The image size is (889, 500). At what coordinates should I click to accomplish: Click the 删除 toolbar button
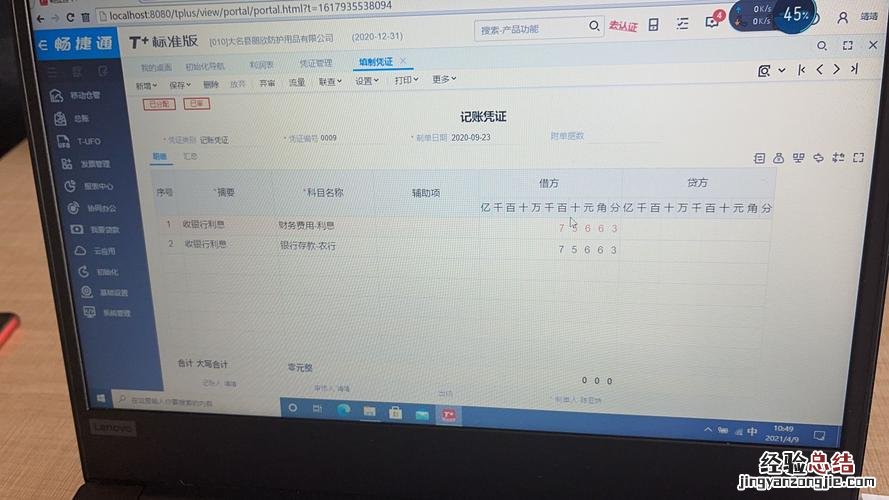point(211,84)
